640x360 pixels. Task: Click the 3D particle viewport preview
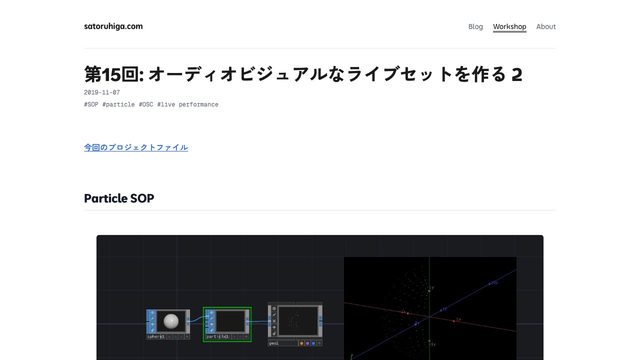(x=430, y=308)
